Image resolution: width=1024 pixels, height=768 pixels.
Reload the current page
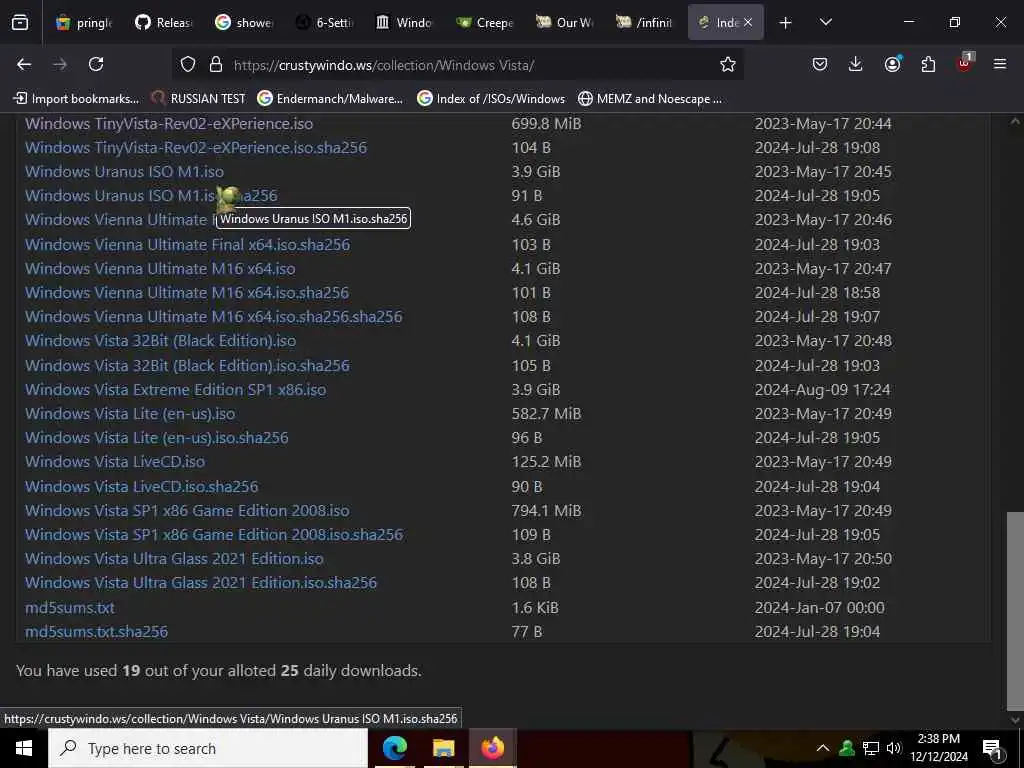(96, 64)
